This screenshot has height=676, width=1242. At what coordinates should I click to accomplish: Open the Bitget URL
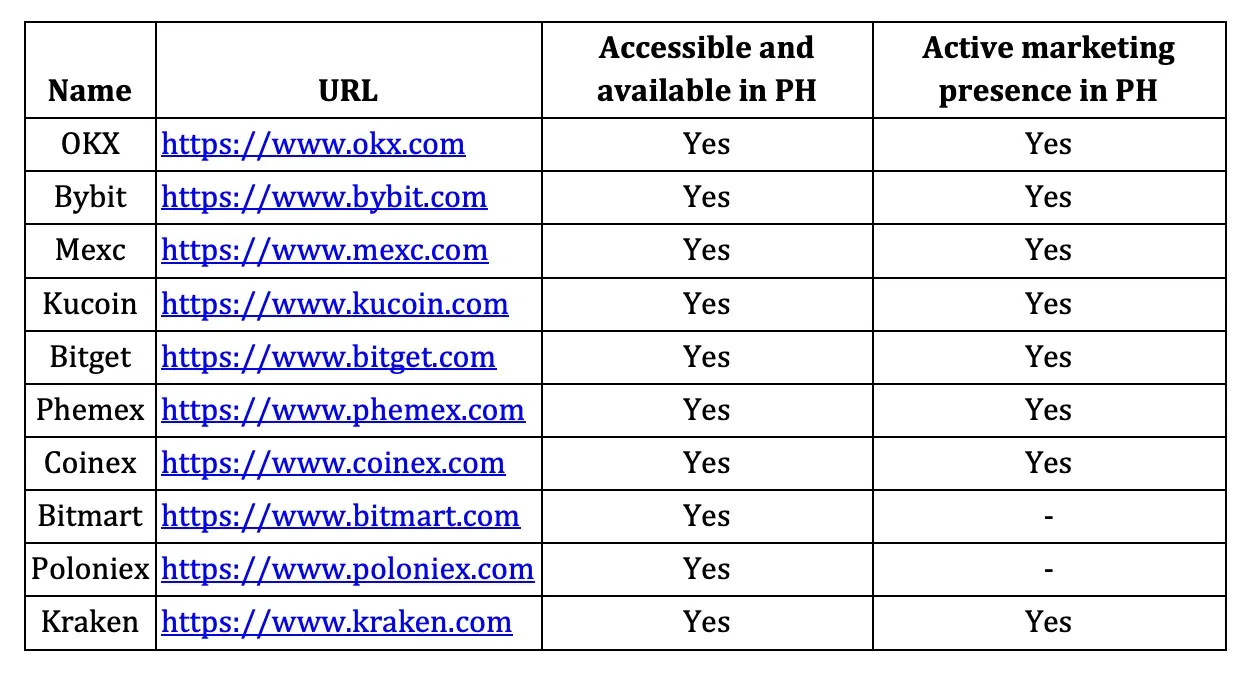(x=328, y=356)
